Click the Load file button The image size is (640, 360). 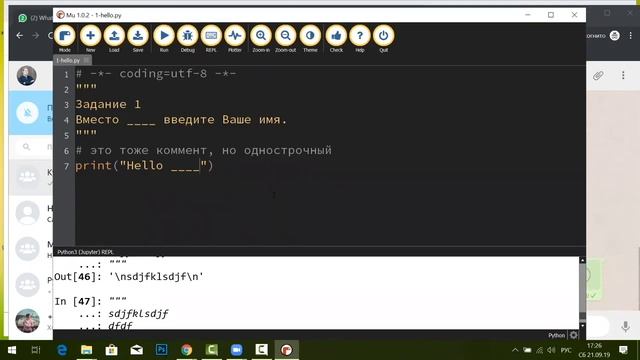(114, 38)
